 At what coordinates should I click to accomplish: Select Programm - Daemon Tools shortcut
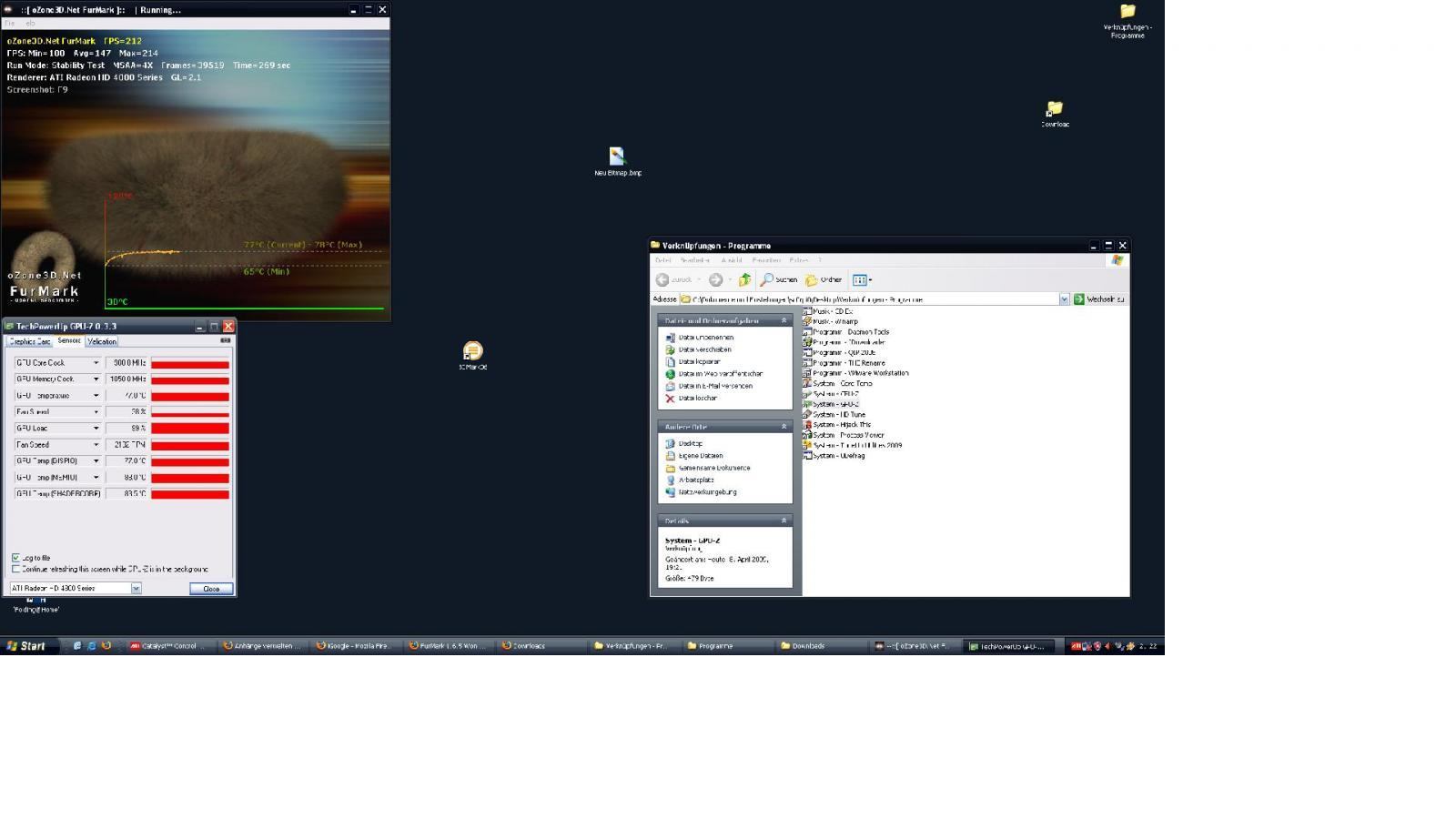pyautogui.click(x=845, y=331)
